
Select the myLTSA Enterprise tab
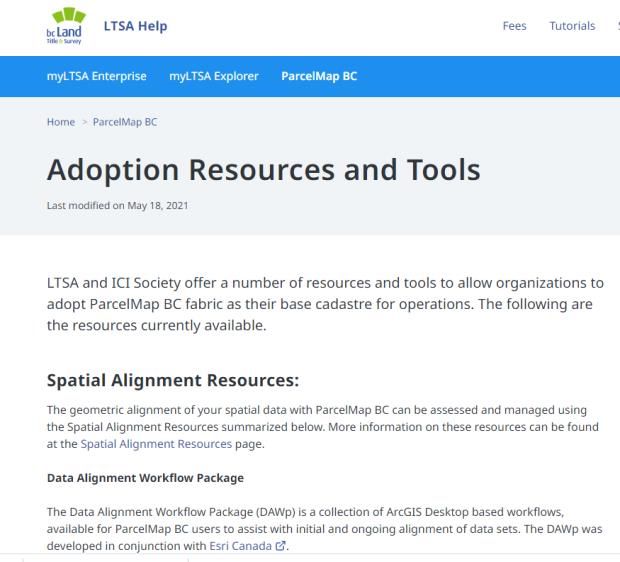97,76
